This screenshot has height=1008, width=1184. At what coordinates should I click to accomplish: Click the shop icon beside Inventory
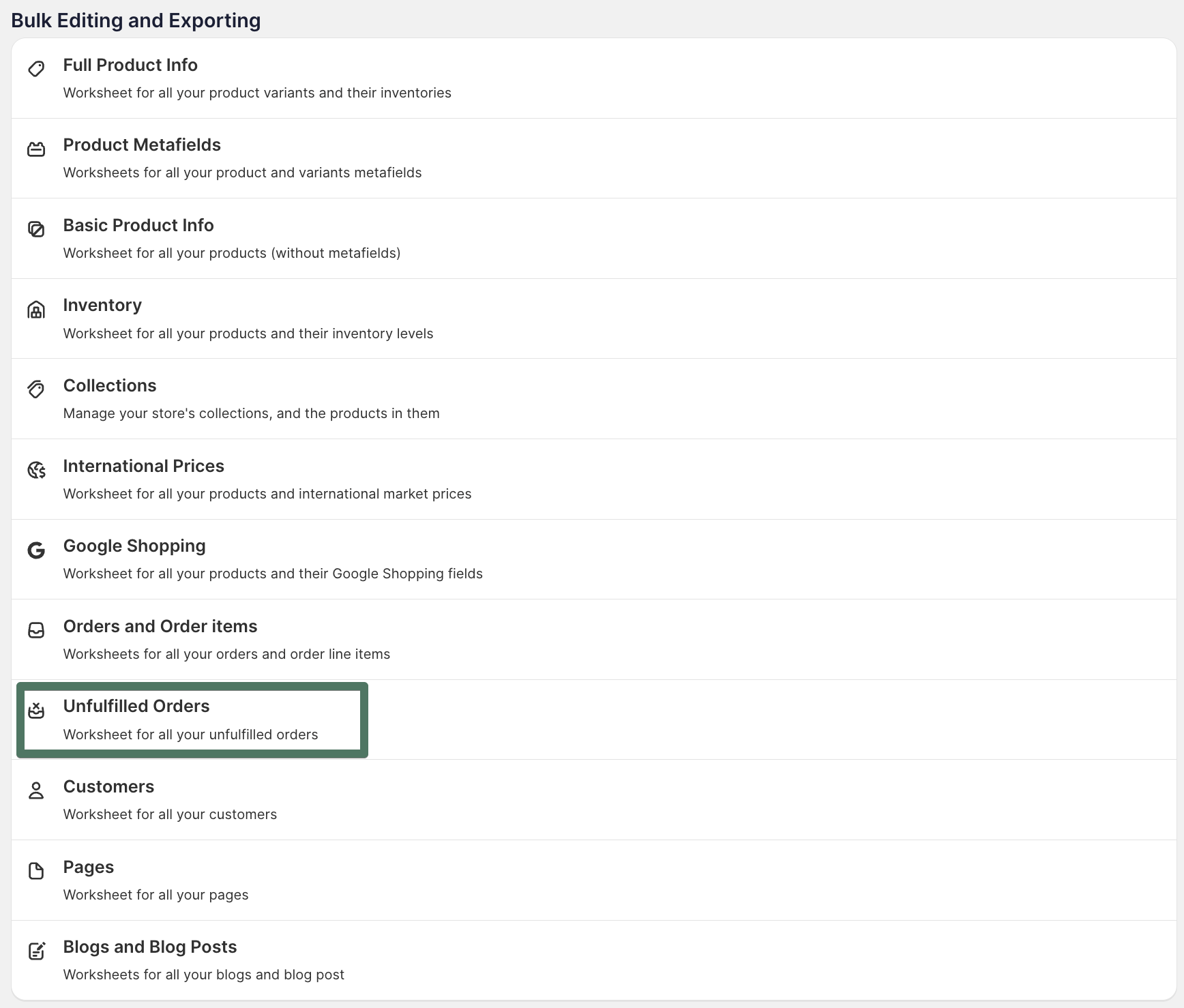36,310
